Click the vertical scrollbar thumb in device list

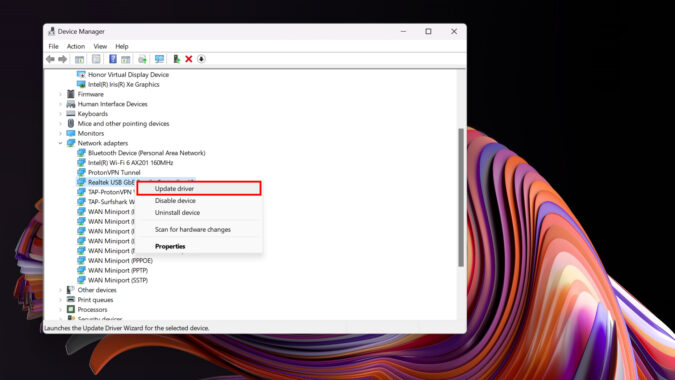[461, 197]
